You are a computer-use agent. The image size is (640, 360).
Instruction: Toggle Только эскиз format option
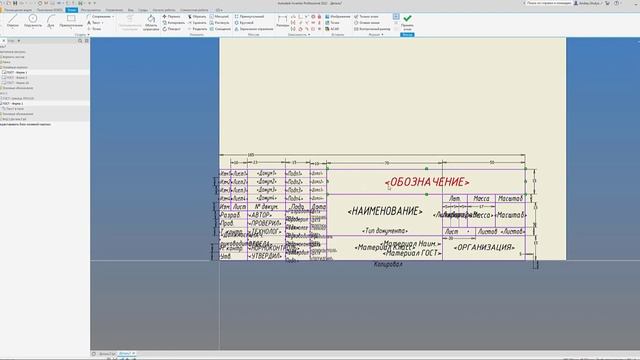click(366, 17)
